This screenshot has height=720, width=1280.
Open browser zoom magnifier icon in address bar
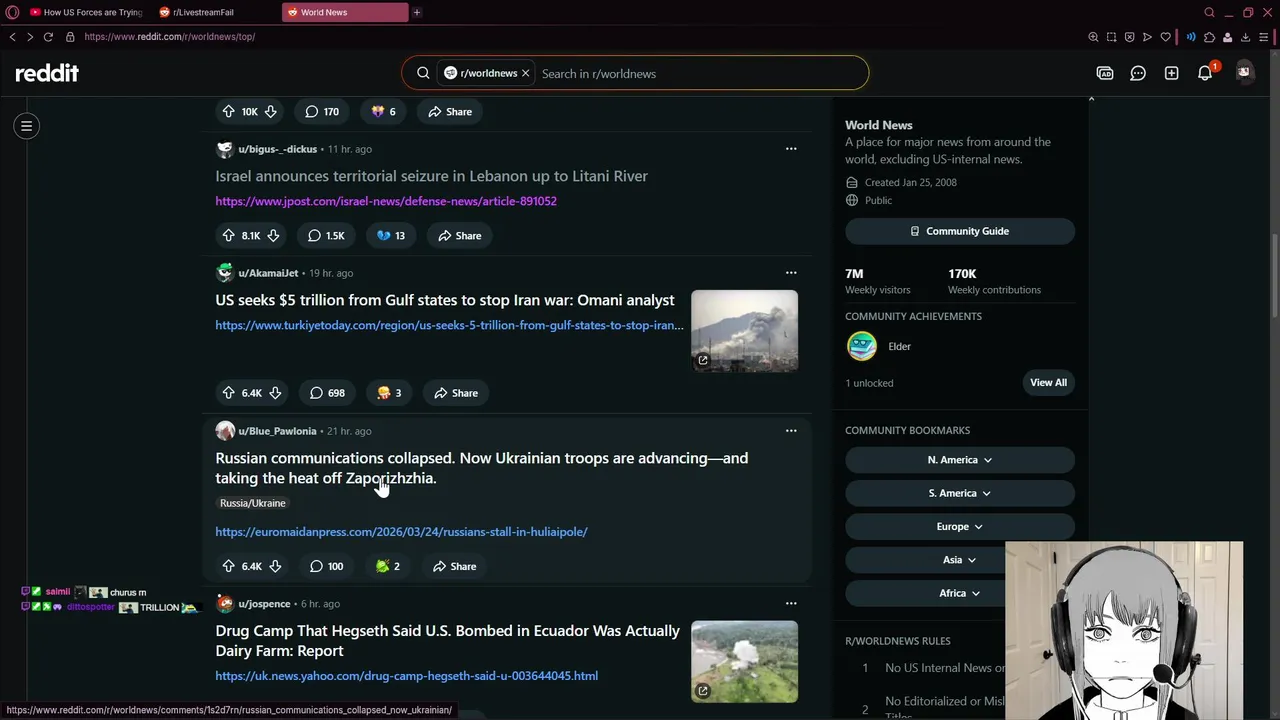pyautogui.click(x=1093, y=37)
